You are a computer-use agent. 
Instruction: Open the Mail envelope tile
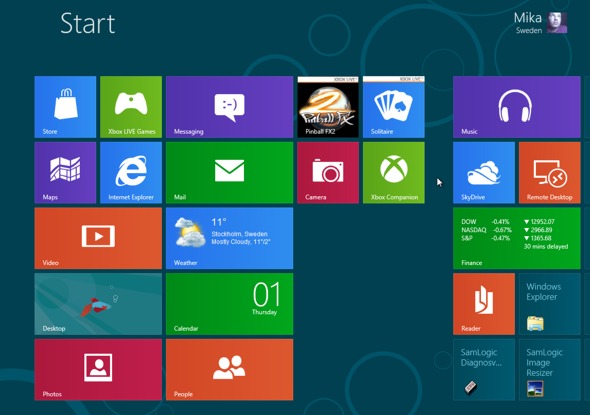pyautogui.click(x=230, y=173)
